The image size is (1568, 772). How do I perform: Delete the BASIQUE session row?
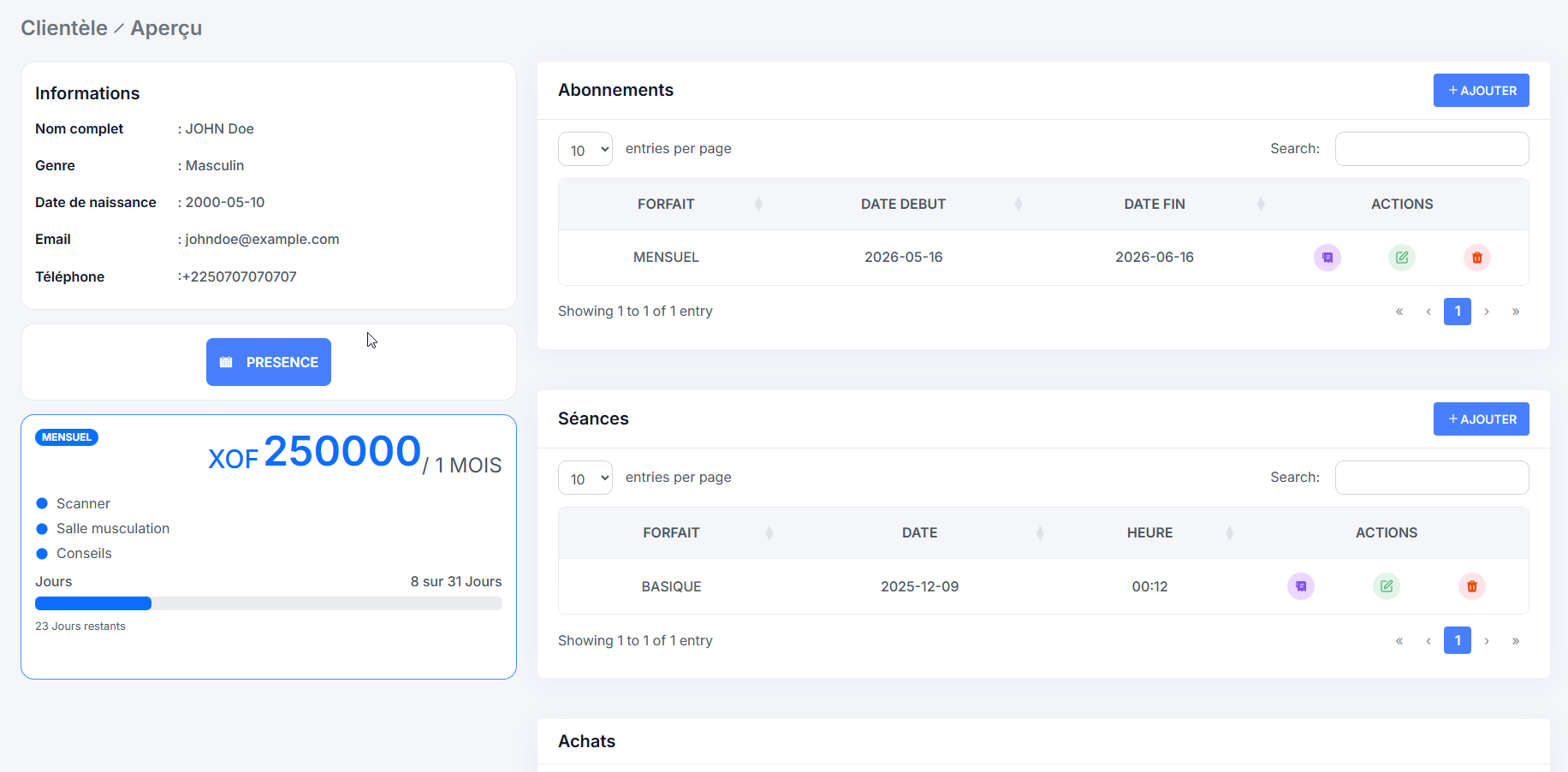[1471, 586]
